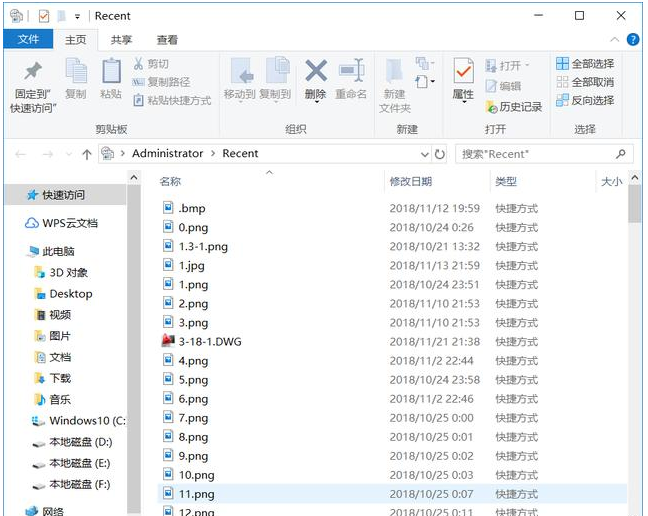Click the Rename (重命名) icon
The height and width of the screenshot is (516, 648).
(x=351, y=70)
